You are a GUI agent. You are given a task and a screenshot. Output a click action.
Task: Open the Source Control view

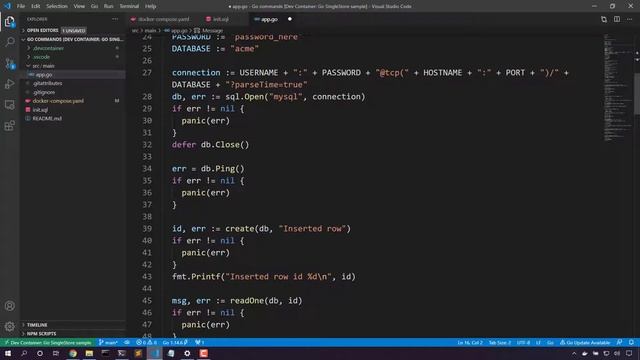coord(10,63)
